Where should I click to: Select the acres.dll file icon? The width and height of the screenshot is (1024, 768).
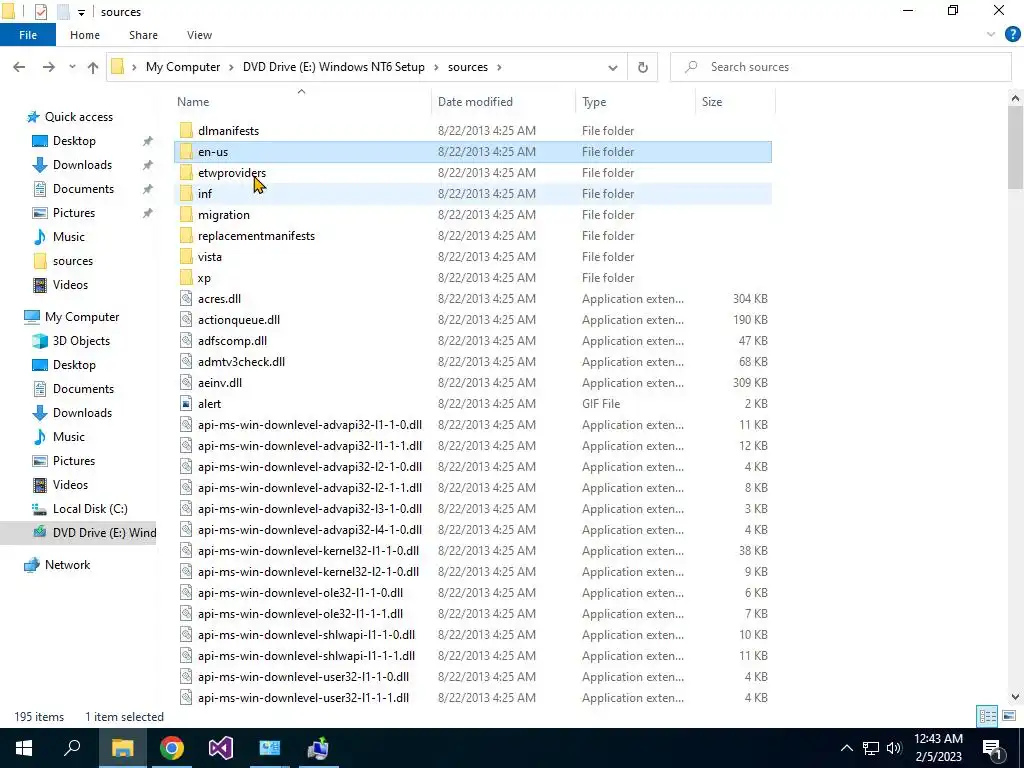186,298
